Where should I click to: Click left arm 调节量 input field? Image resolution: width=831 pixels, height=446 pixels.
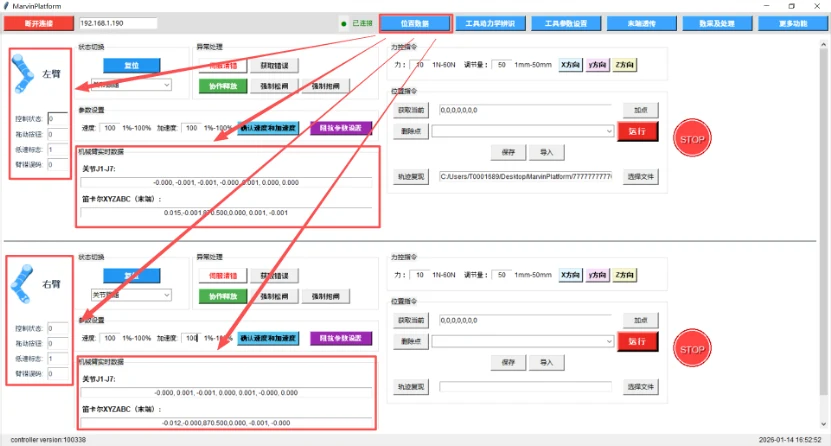[501, 65]
